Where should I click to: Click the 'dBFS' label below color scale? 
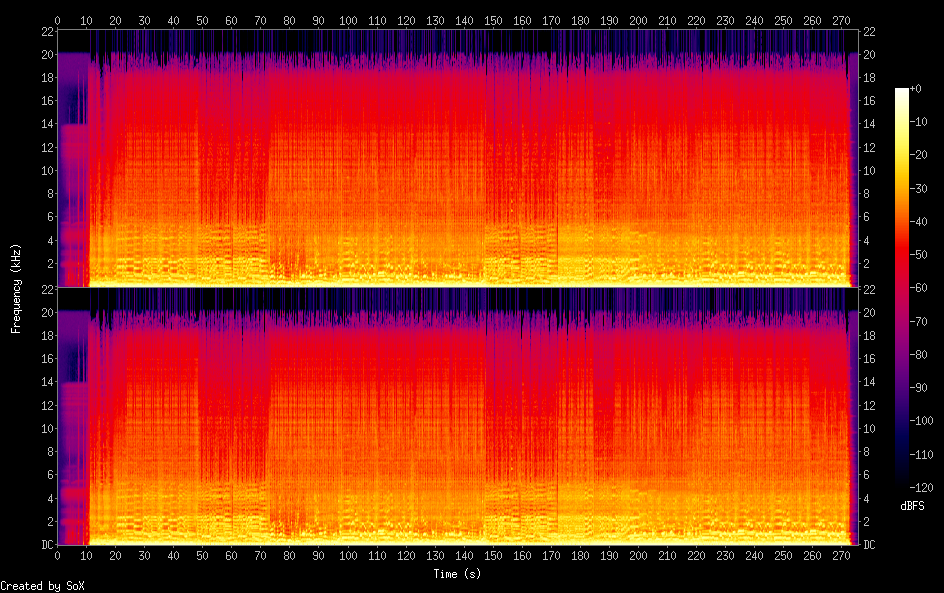[x=912, y=507]
